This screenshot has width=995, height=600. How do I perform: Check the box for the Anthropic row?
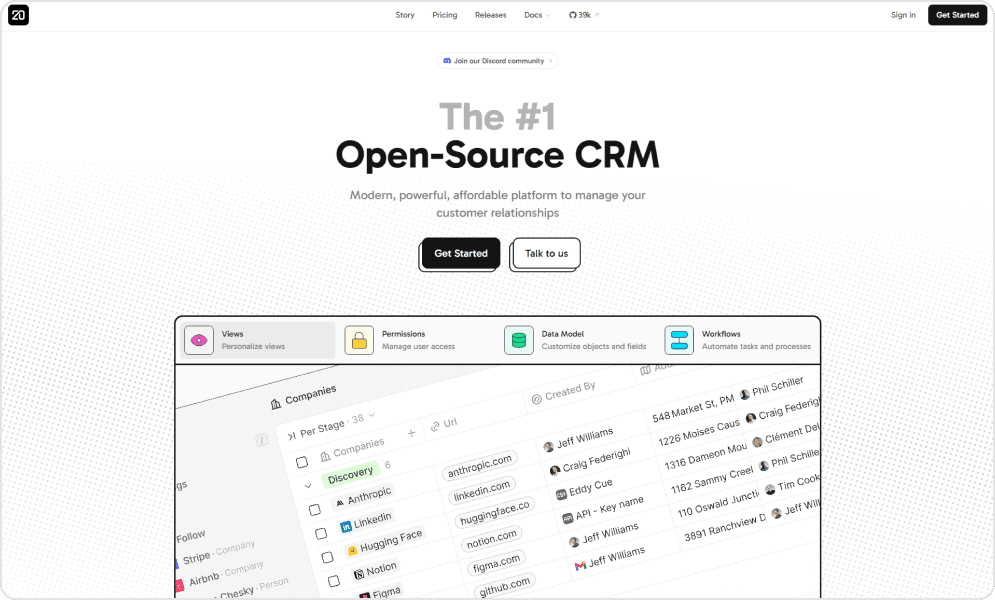[x=314, y=509]
